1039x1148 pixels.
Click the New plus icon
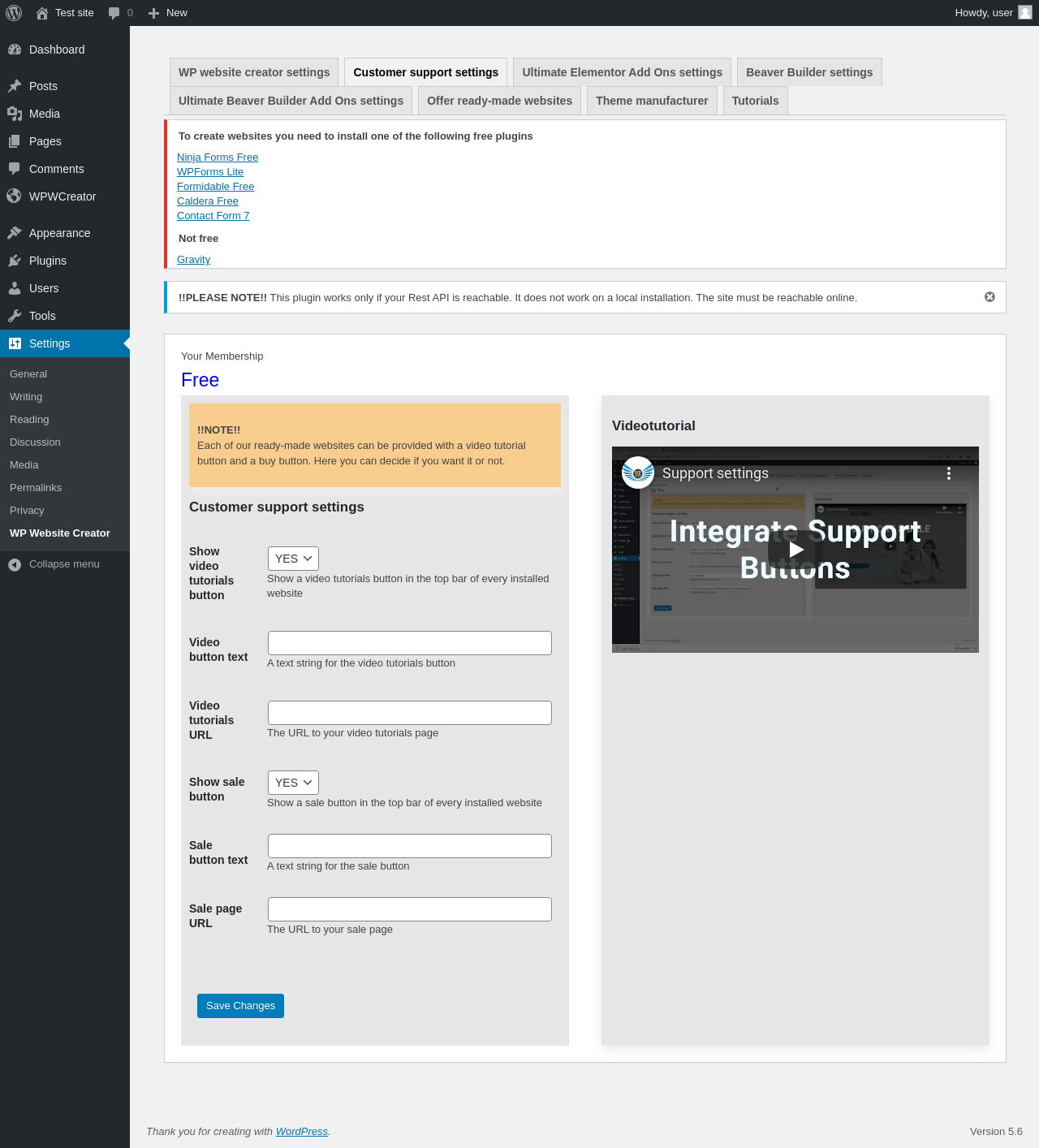coord(153,13)
